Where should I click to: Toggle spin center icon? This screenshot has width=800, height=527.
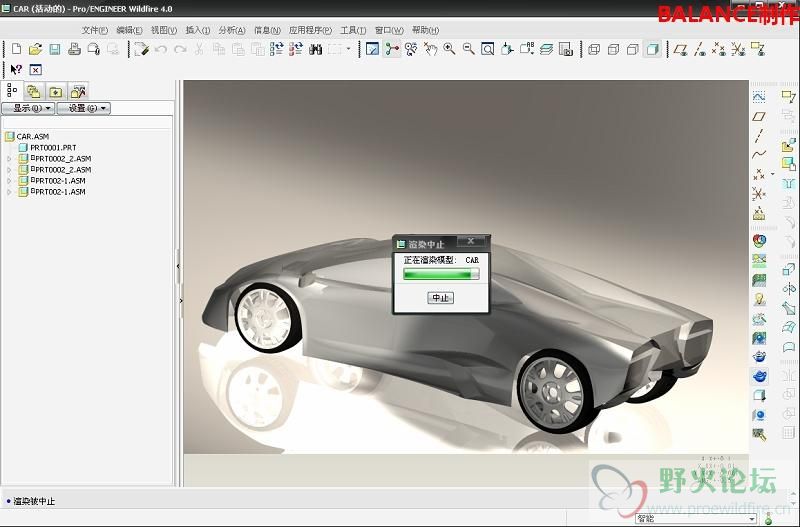pyautogui.click(x=392, y=49)
